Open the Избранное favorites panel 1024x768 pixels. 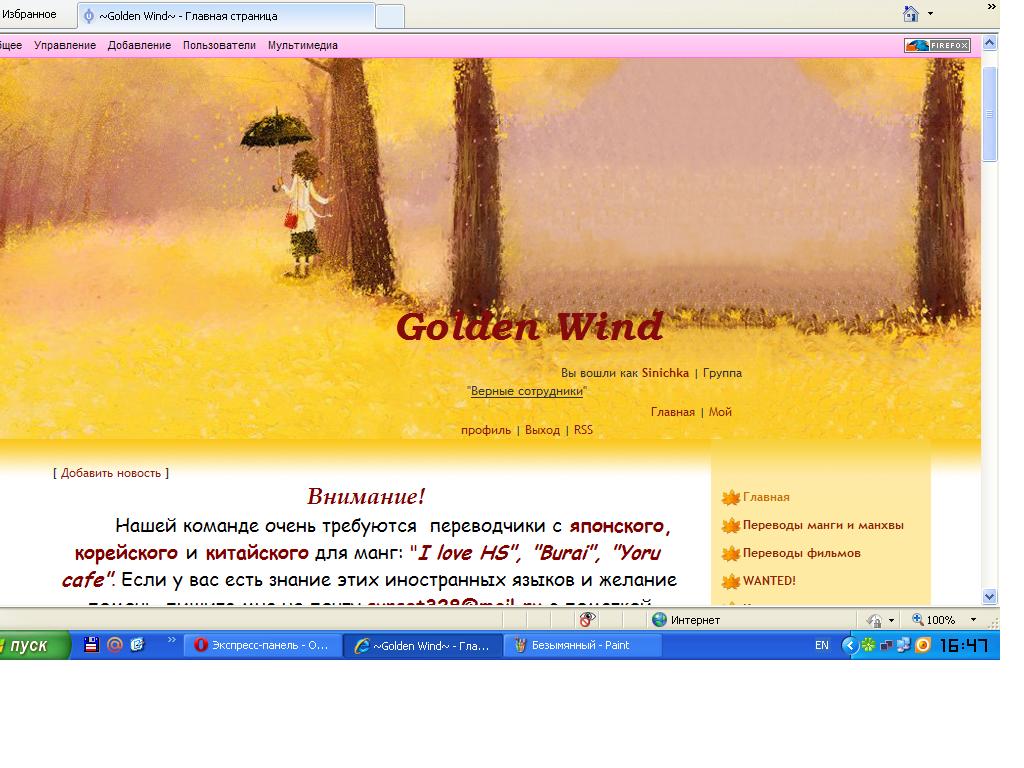[x=29, y=14]
